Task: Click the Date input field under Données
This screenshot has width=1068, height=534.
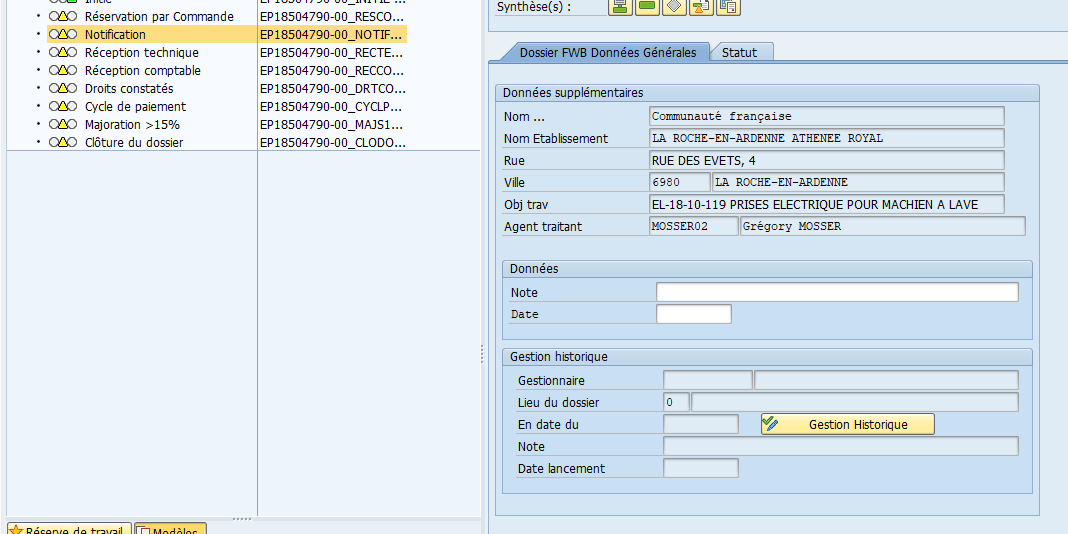Action: click(693, 314)
